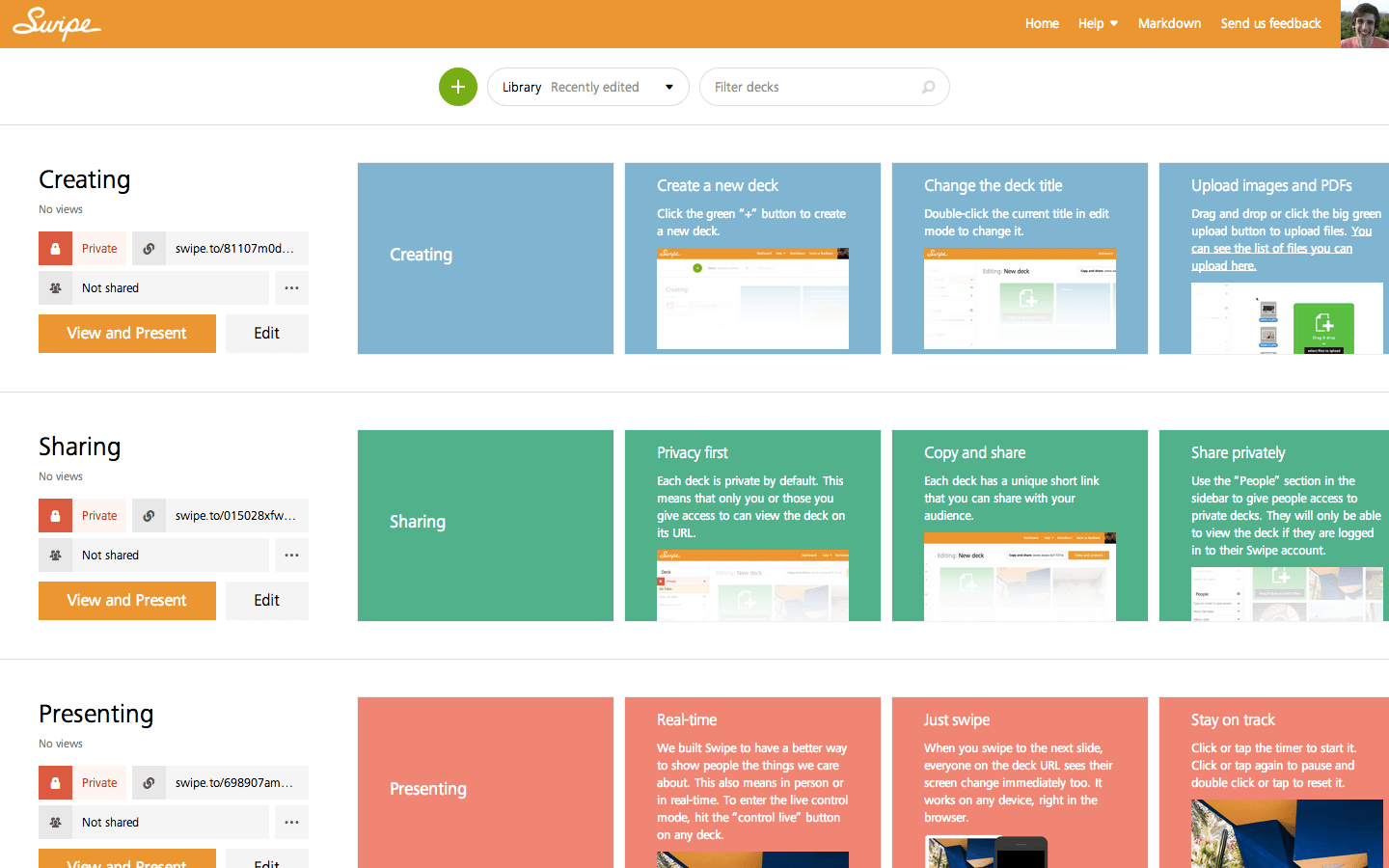This screenshot has width=1389, height=868.
Task: Open Markdown in top navigation
Action: pos(1169,23)
